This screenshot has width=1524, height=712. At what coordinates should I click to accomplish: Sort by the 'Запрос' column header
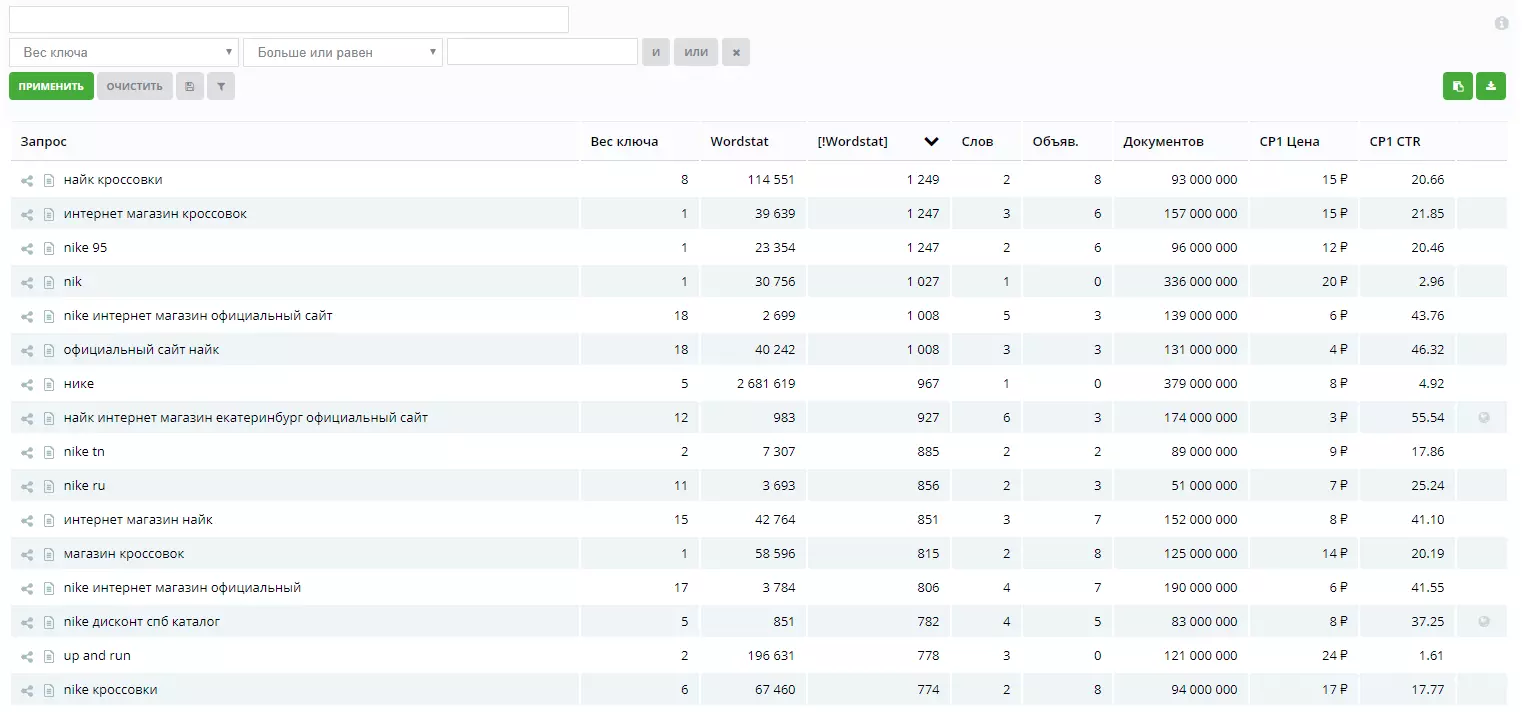pos(44,142)
